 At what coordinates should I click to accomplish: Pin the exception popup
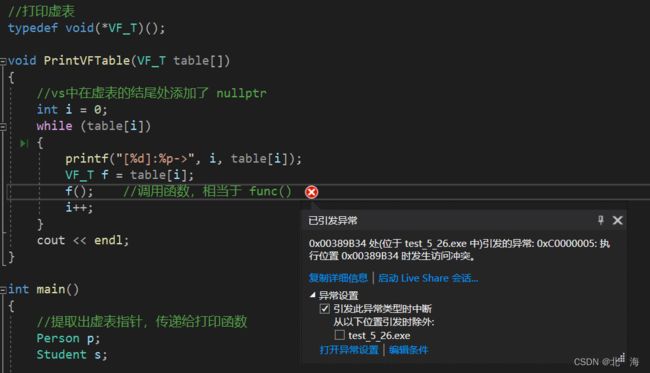click(x=600, y=220)
